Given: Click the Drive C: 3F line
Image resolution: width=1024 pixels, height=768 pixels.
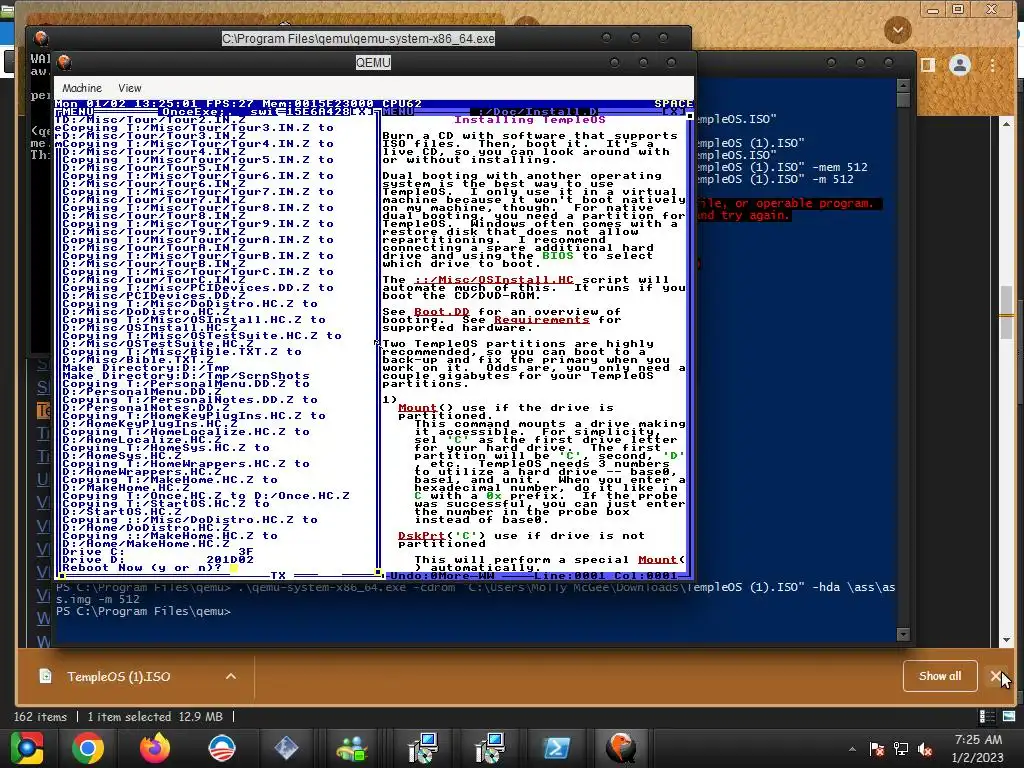Looking at the screenshot, I should click(x=157, y=552).
